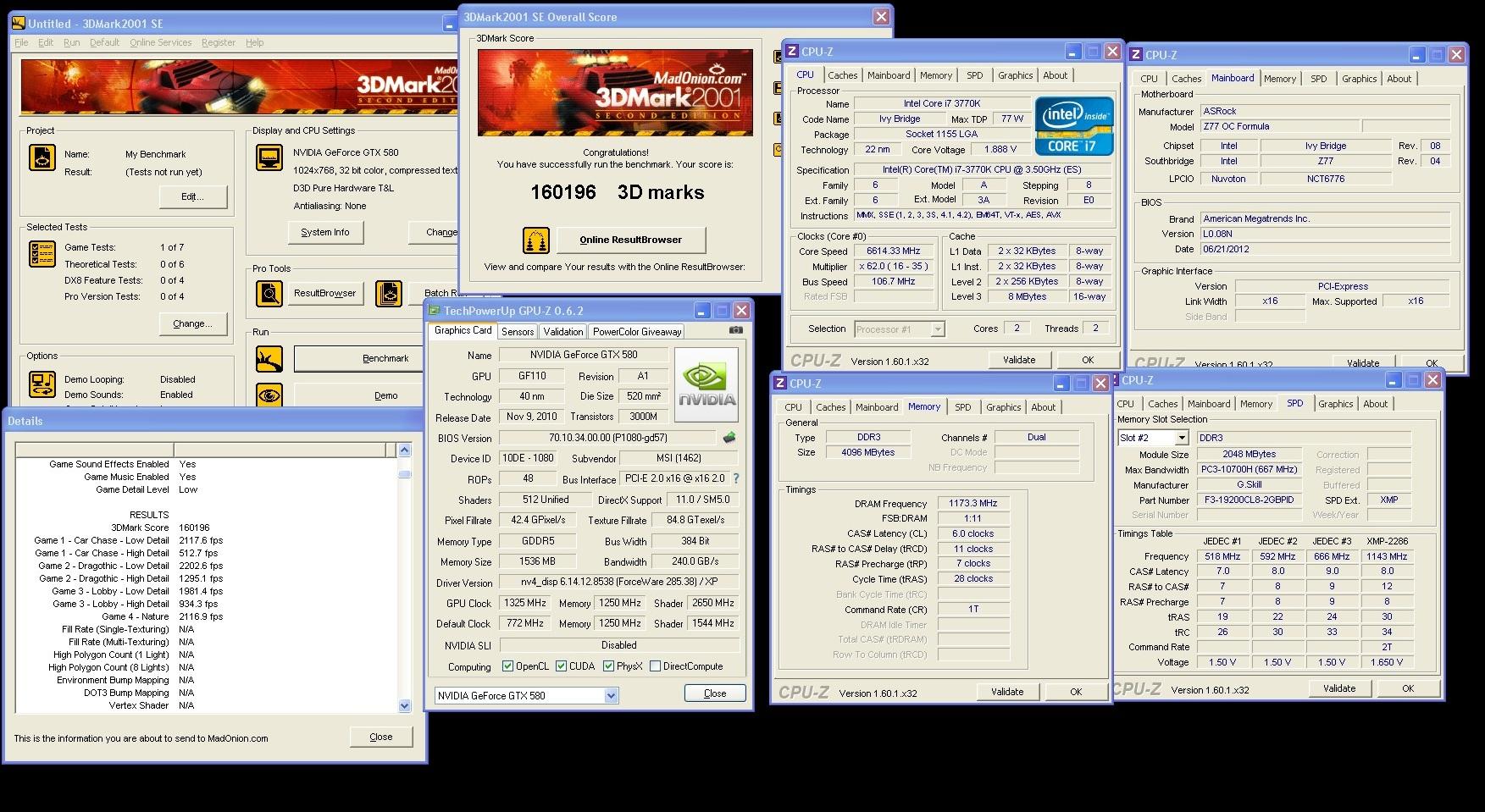Image resolution: width=1485 pixels, height=812 pixels.
Task: Open the About tab in CPU-Z SPD window
Action: pyautogui.click(x=1376, y=404)
